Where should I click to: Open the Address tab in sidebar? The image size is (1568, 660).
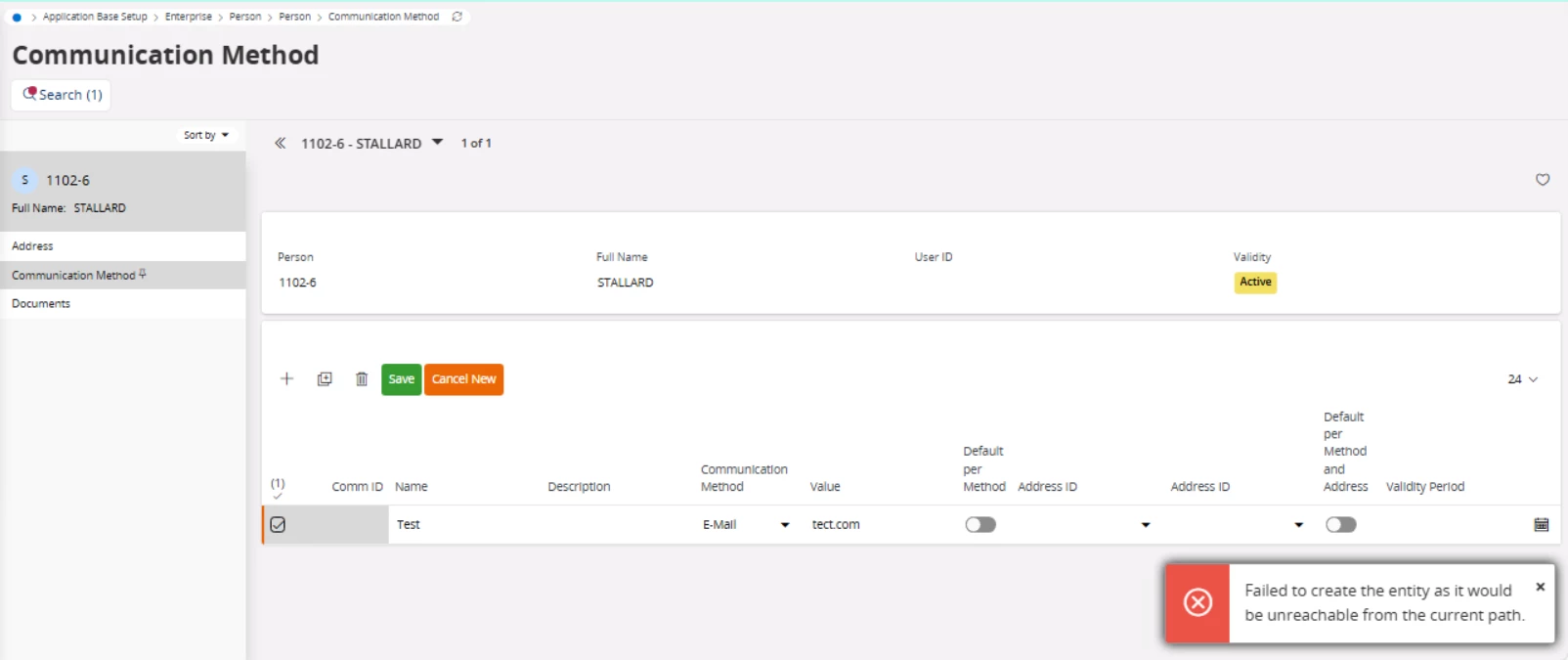pyautogui.click(x=33, y=246)
